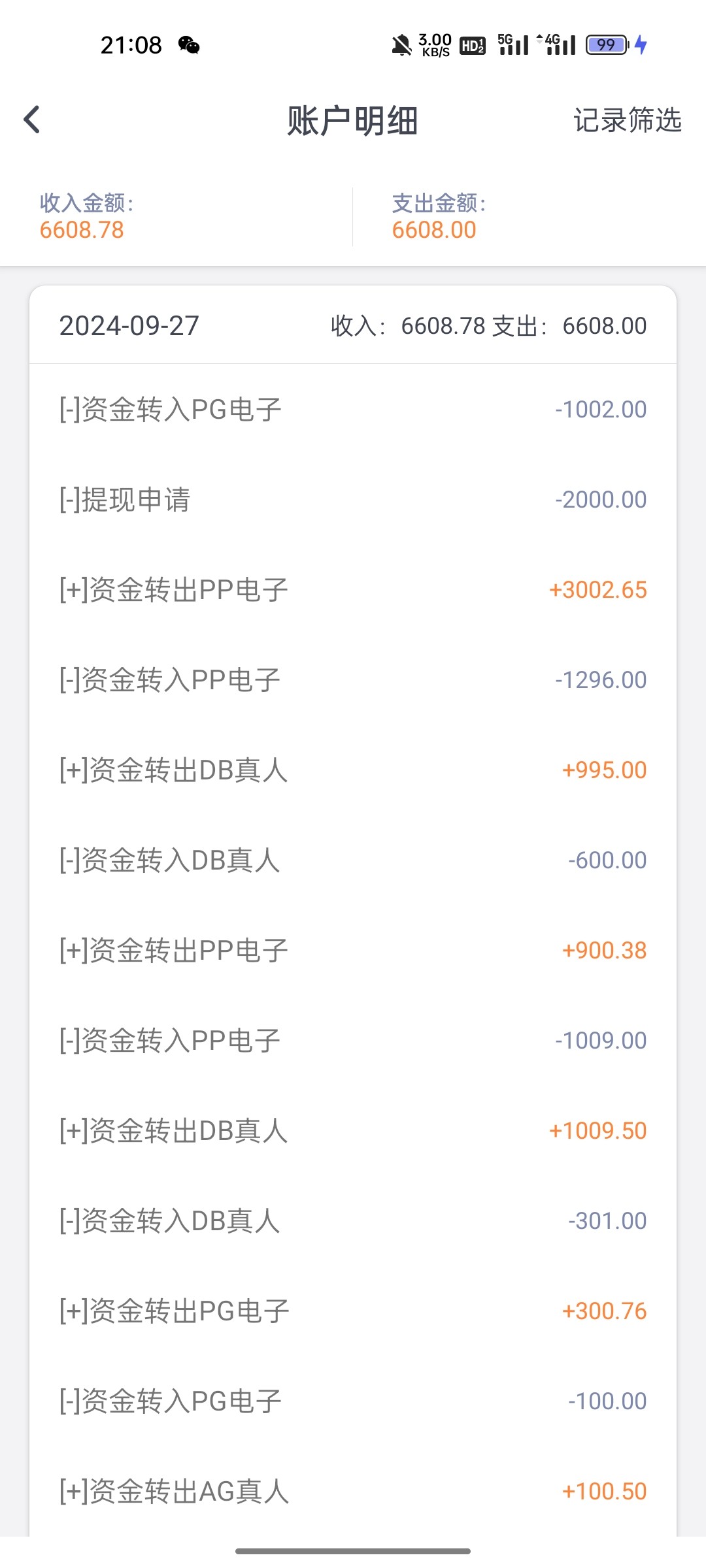Tap the charging bolt icon
The image size is (706, 1568).
(x=641, y=45)
